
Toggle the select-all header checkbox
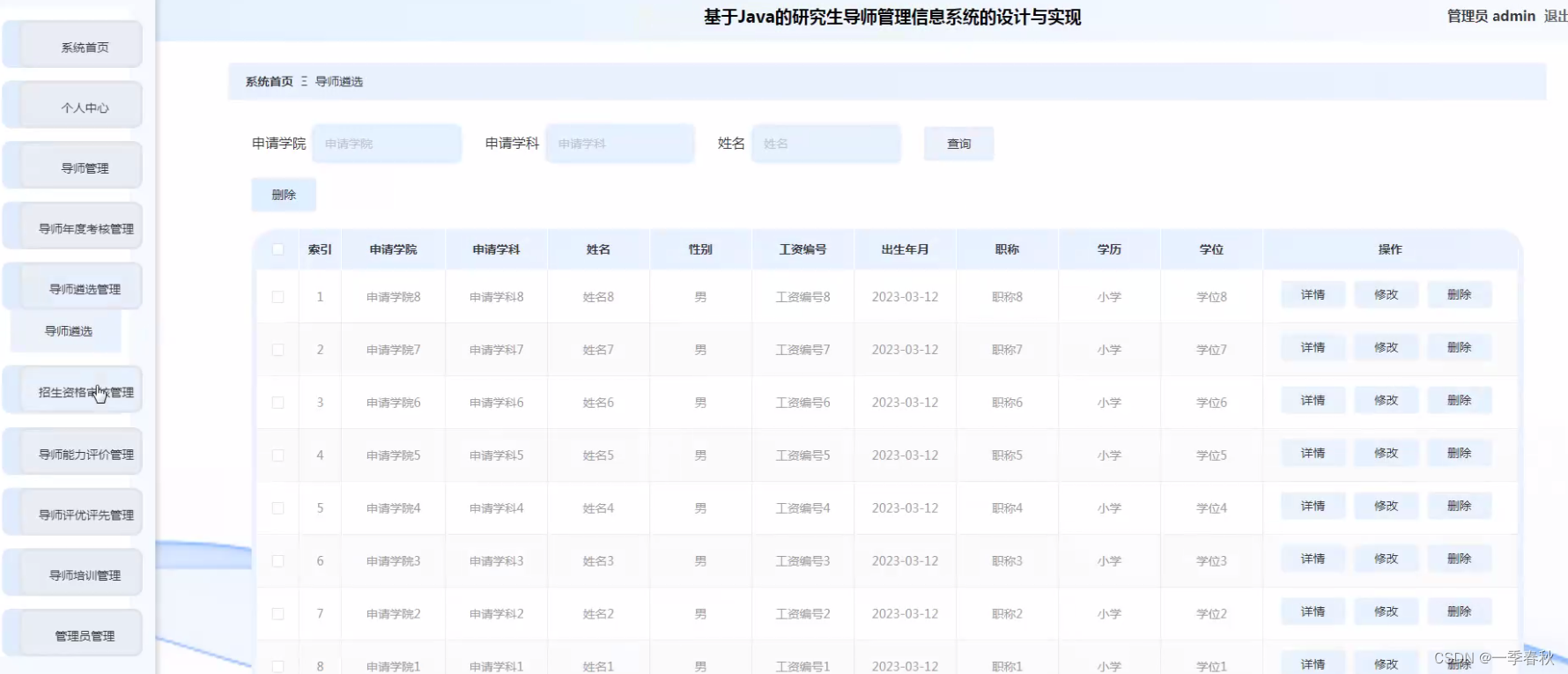(x=277, y=249)
